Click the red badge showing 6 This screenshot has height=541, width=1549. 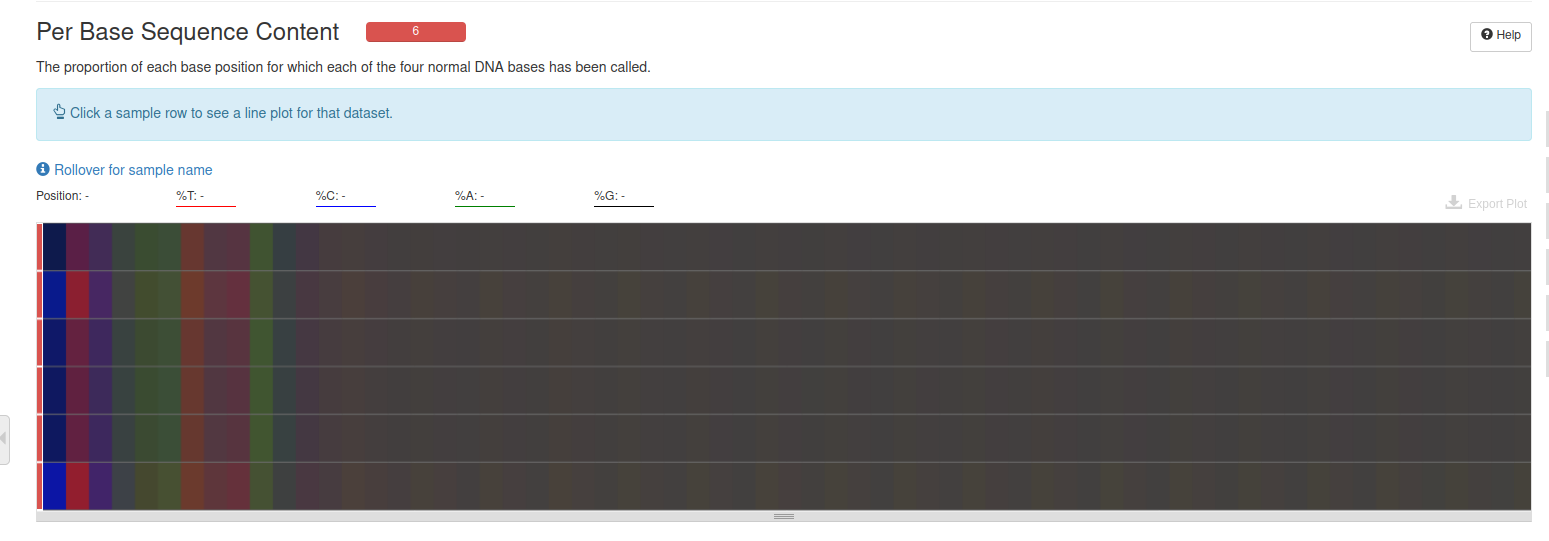point(416,32)
